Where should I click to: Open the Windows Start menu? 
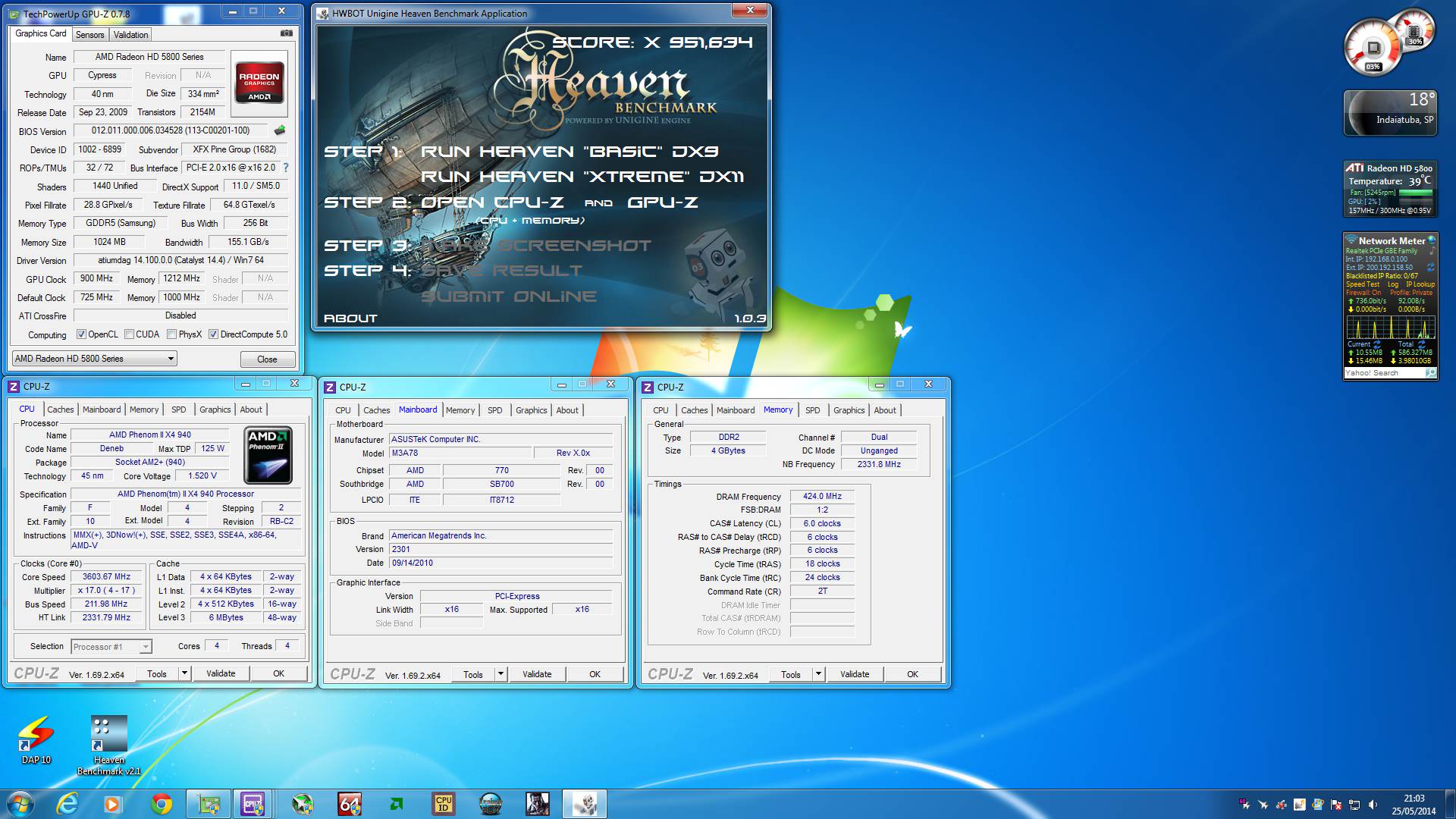20,804
